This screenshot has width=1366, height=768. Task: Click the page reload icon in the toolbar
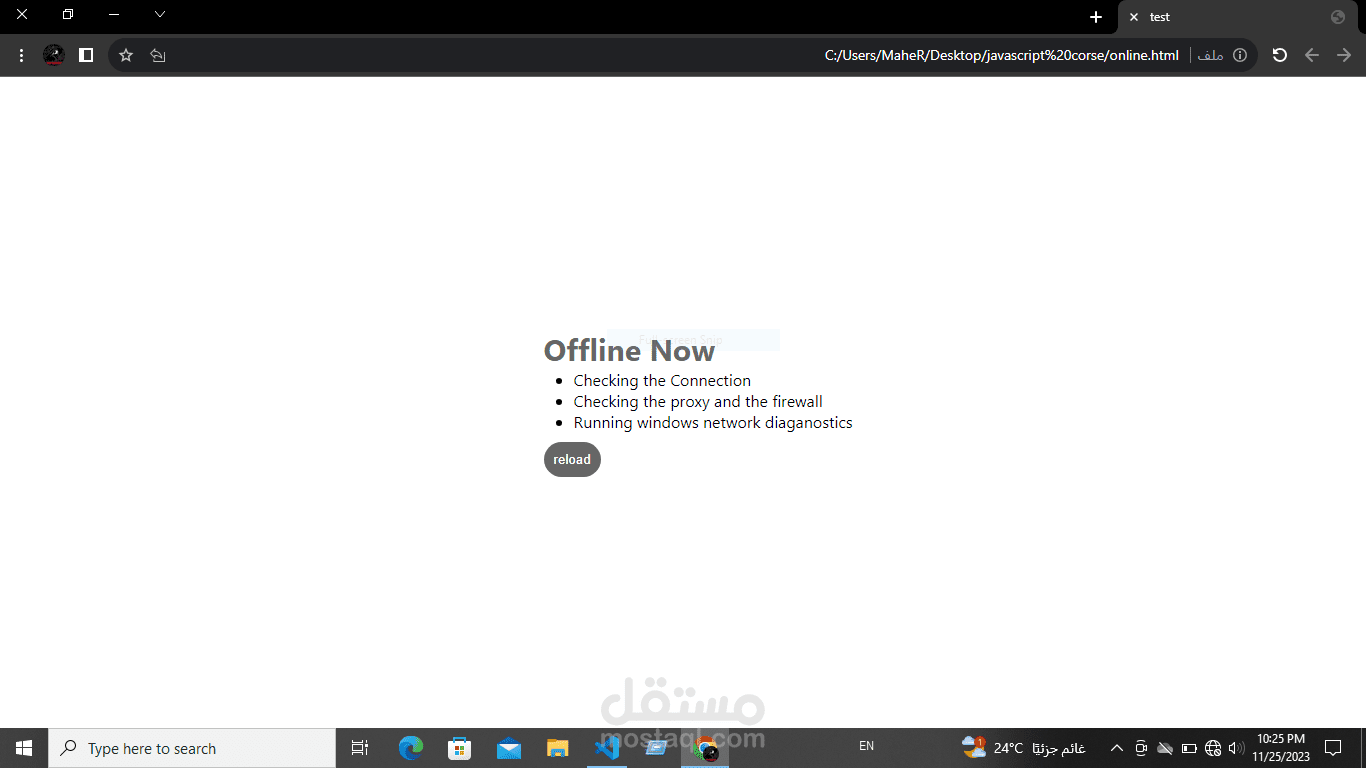(x=1279, y=55)
